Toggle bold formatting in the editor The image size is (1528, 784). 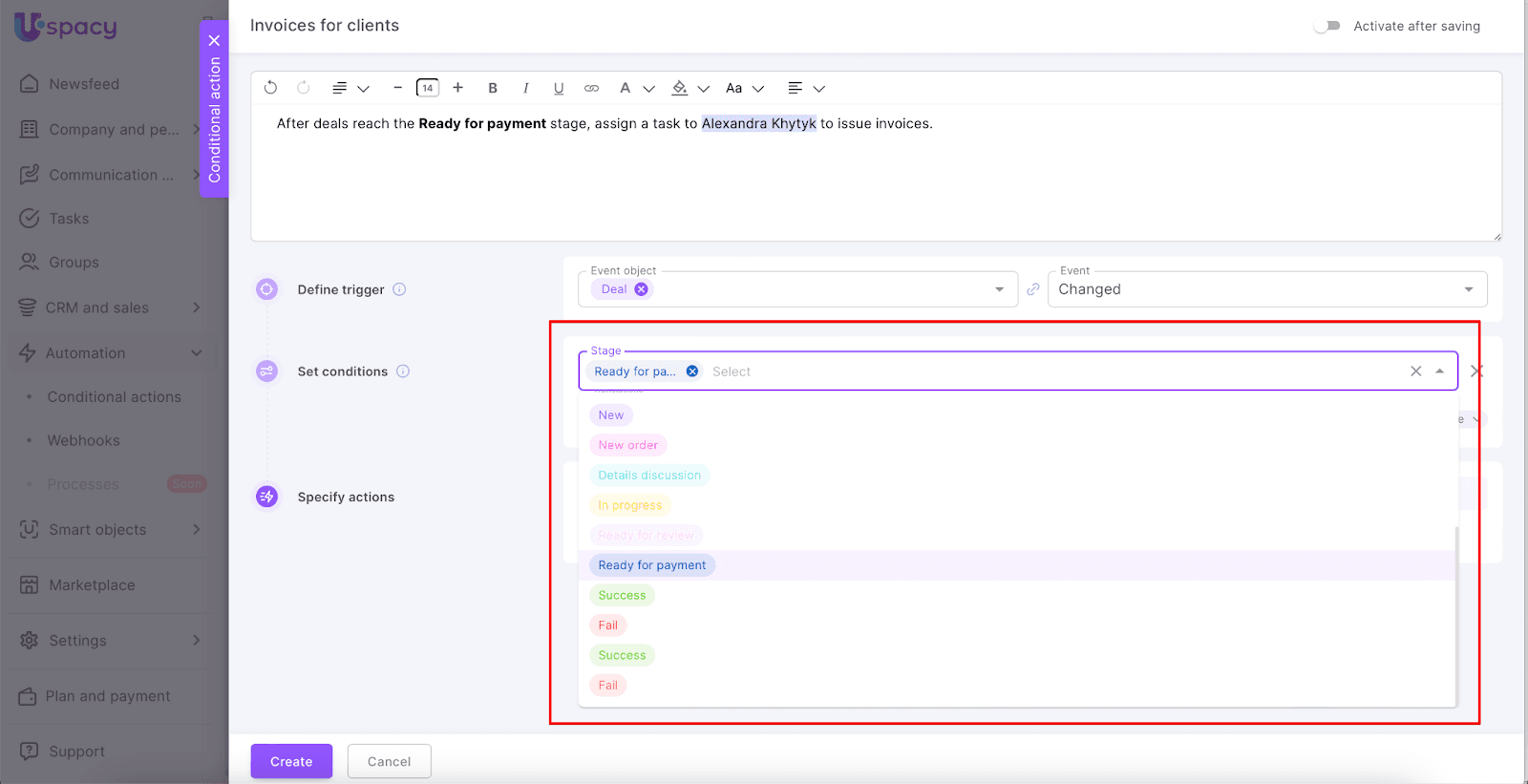(x=493, y=88)
